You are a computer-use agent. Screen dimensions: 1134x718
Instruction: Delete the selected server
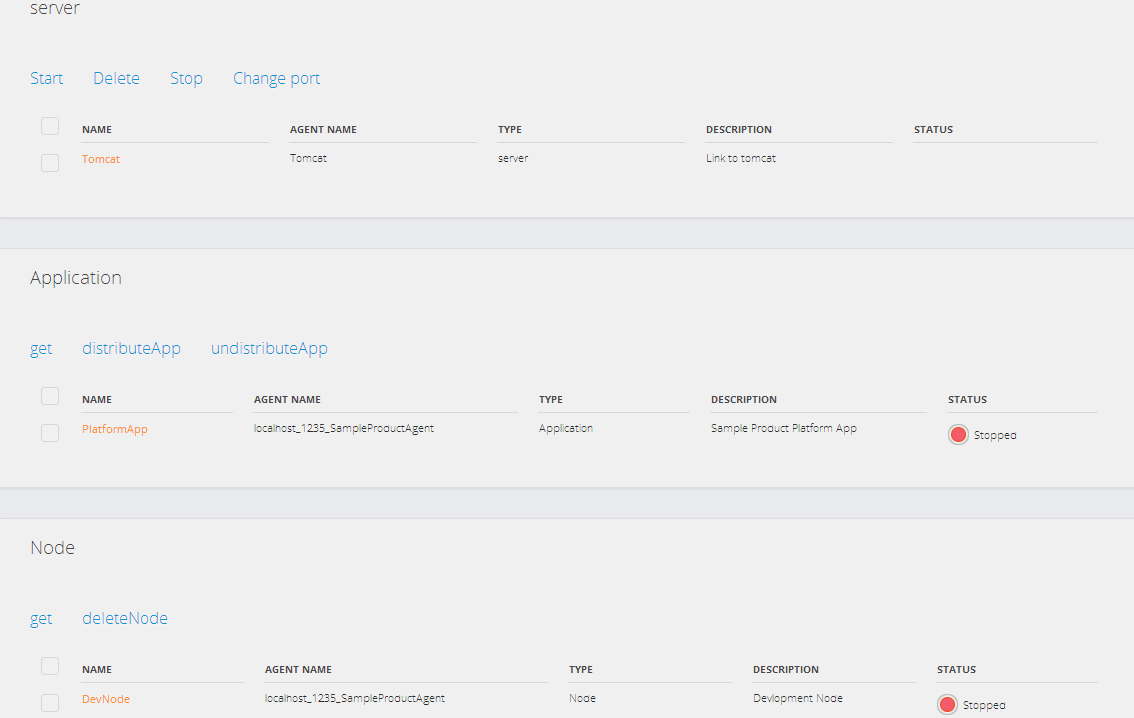116,78
